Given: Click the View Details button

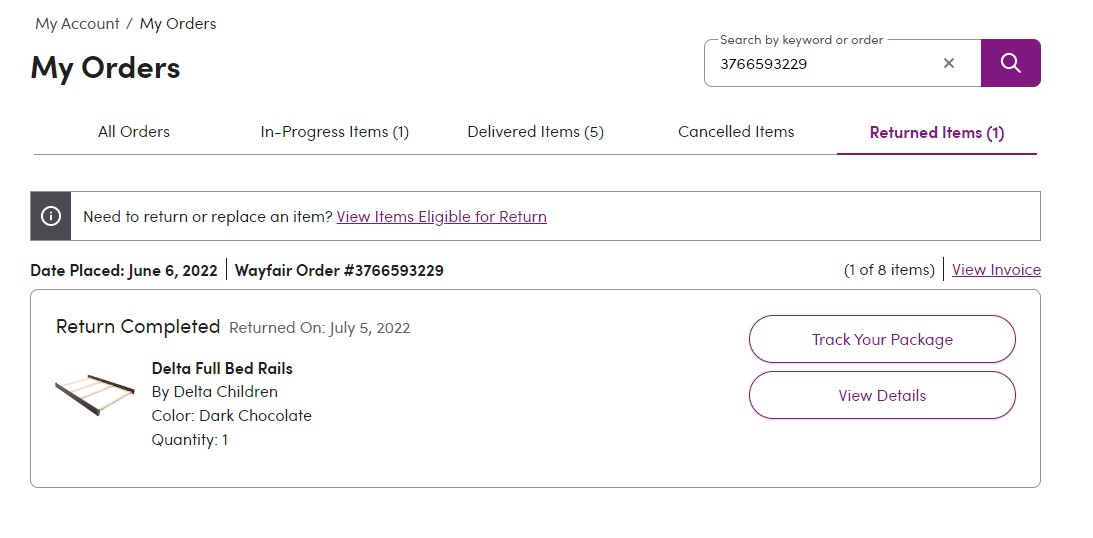Looking at the screenshot, I should click(x=882, y=395).
